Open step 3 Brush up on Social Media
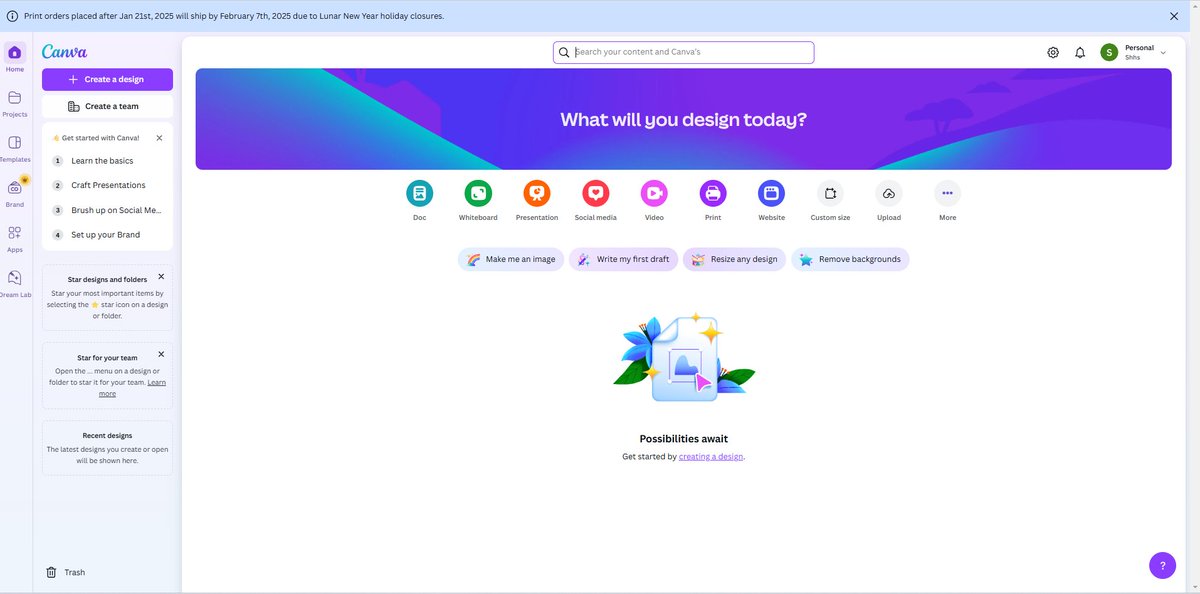Image resolution: width=1200 pixels, height=594 pixels. tap(107, 210)
